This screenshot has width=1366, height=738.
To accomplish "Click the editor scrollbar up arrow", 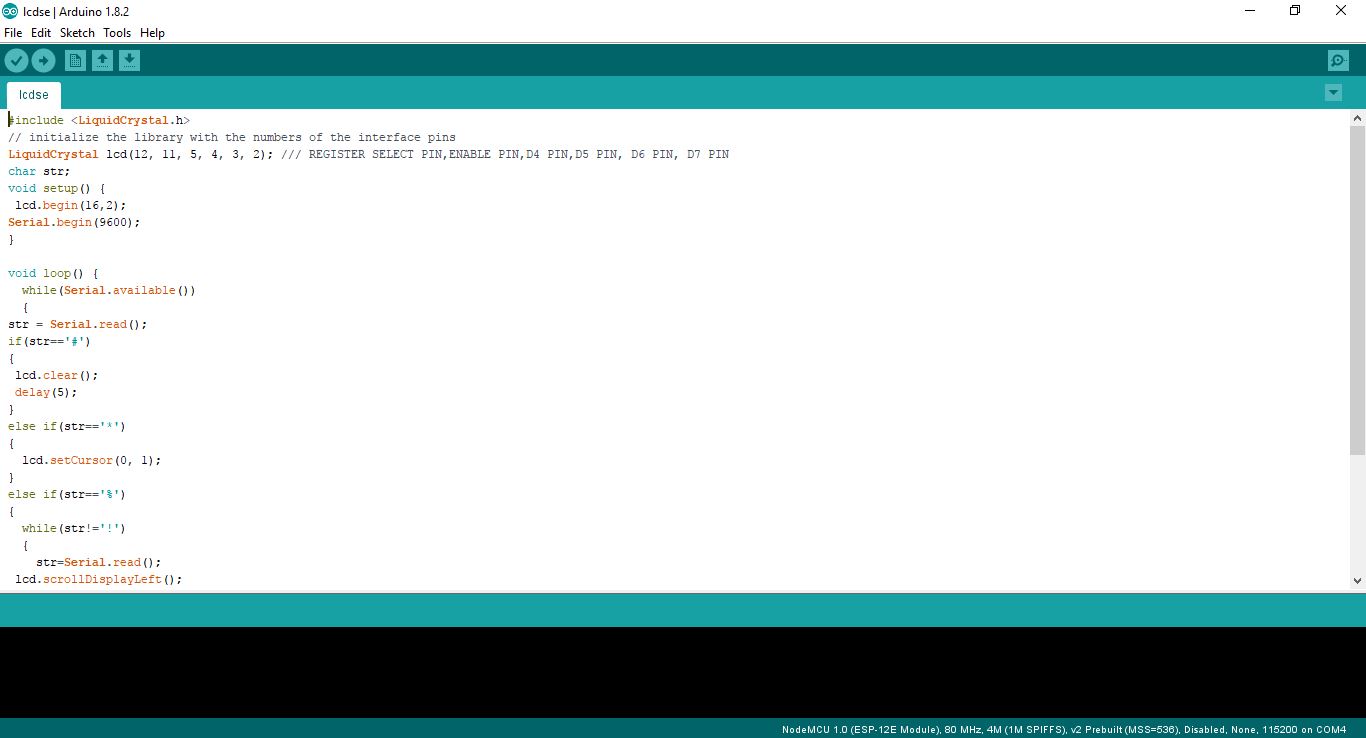I will coord(1357,118).
